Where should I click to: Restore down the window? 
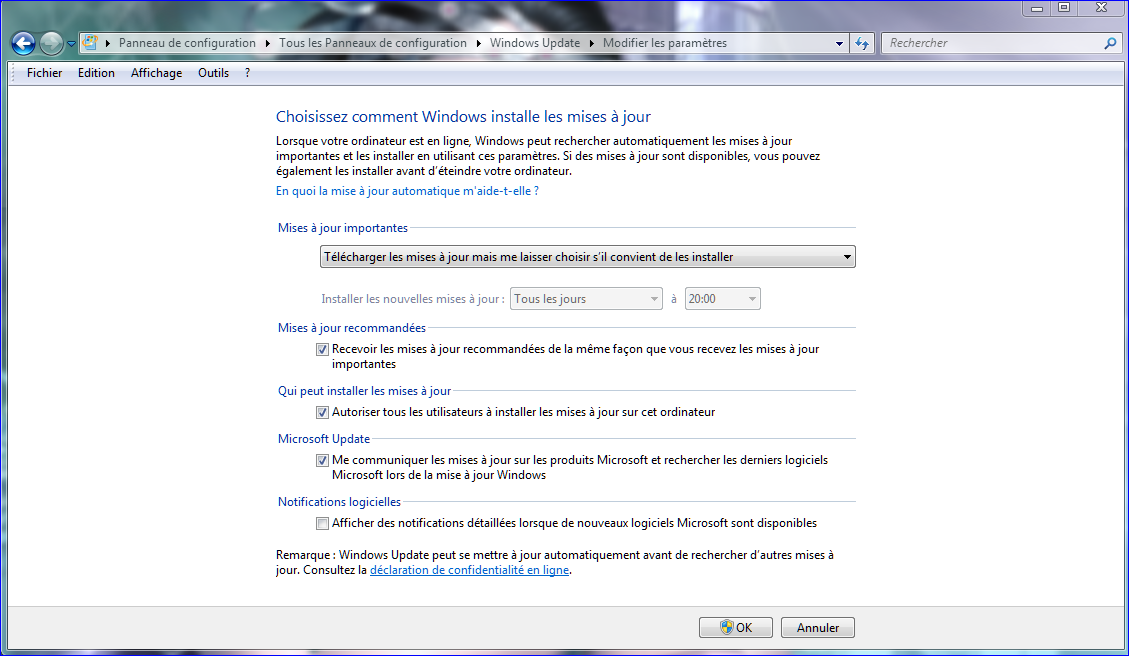click(x=1064, y=8)
